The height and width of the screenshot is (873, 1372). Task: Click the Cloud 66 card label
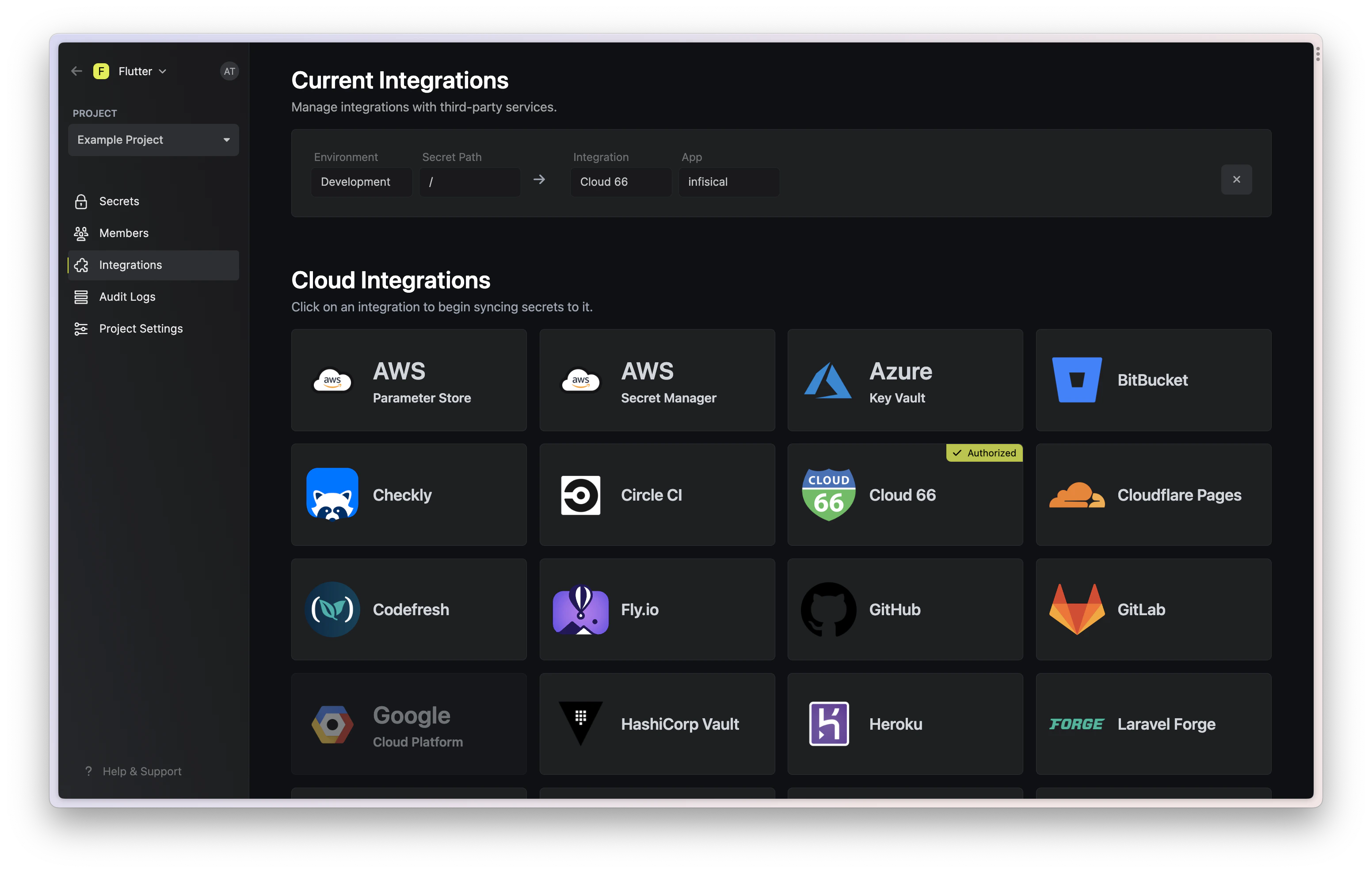pos(903,495)
